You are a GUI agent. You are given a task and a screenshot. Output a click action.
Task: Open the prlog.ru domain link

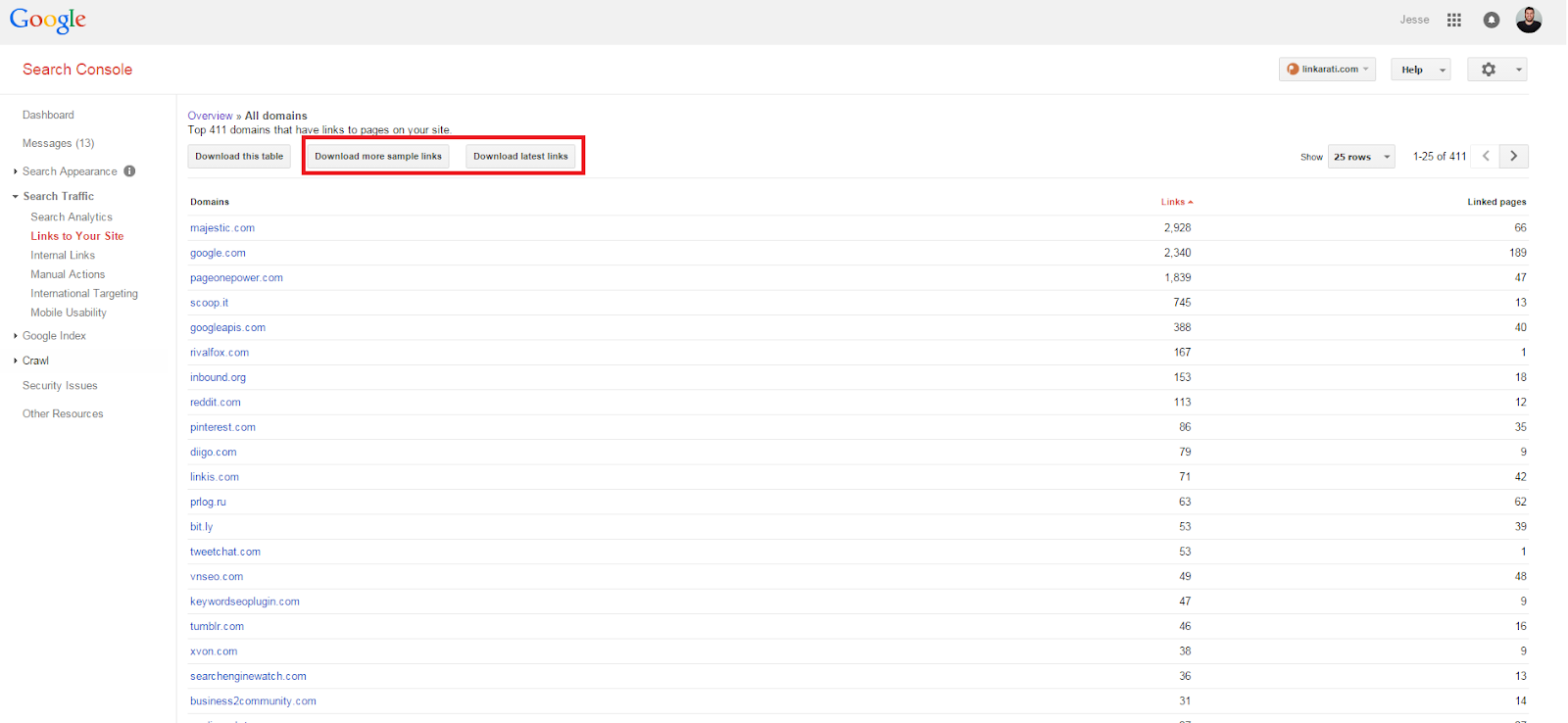coord(208,502)
